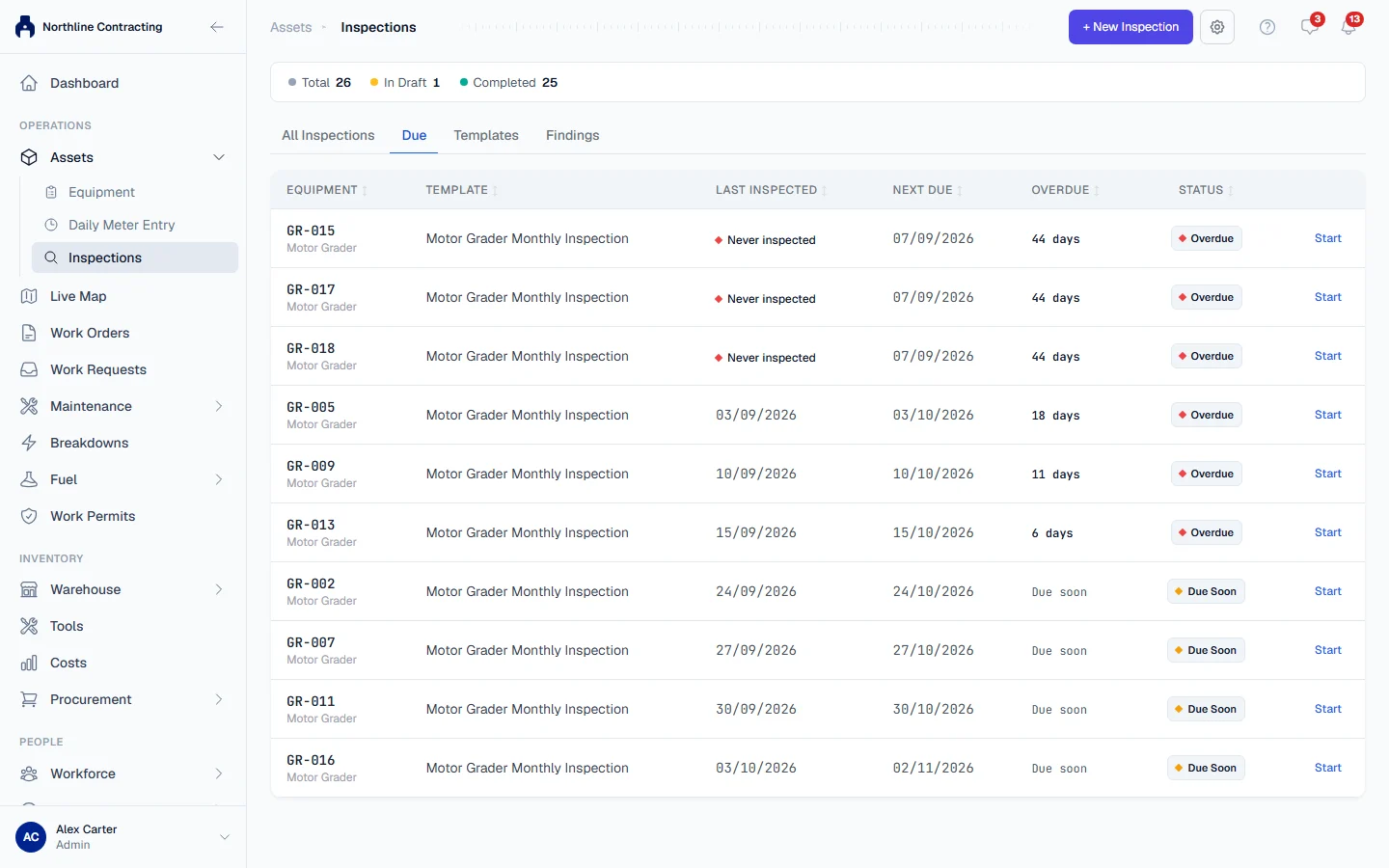Image resolution: width=1389 pixels, height=868 pixels.
Task: Switch to Templates tab
Action: pyautogui.click(x=486, y=135)
